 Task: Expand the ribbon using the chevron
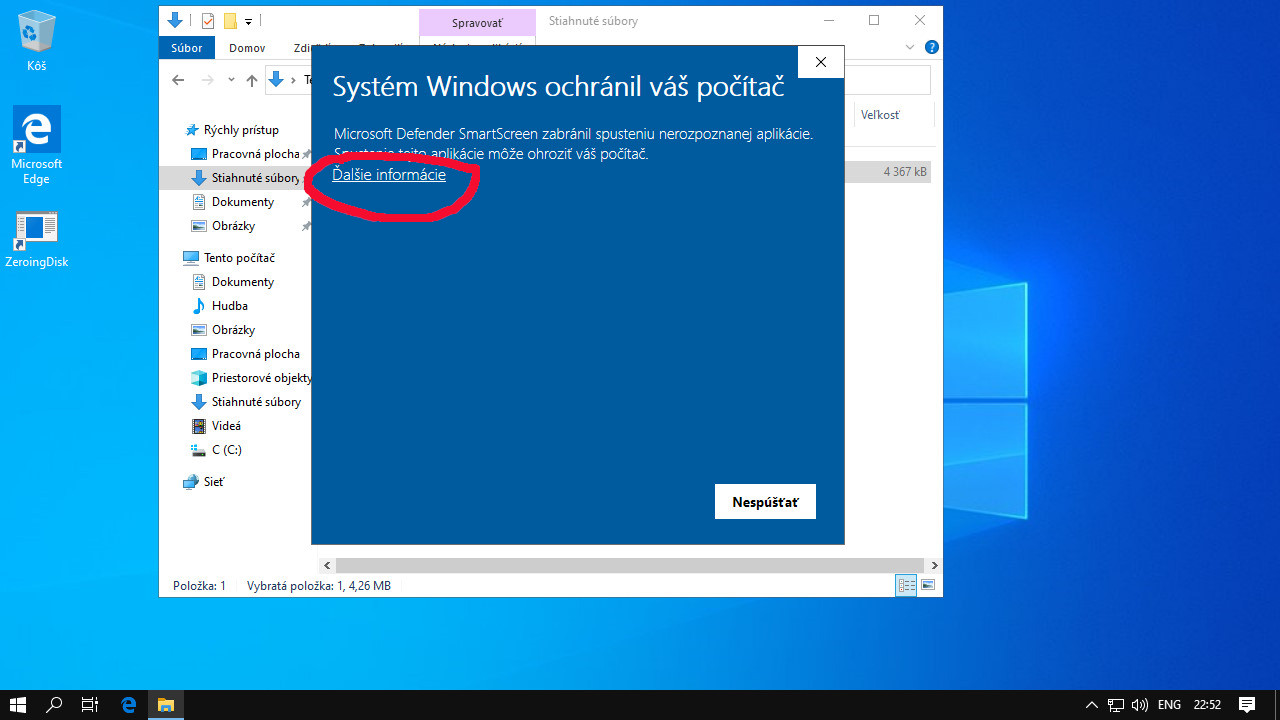click(910, 48)
